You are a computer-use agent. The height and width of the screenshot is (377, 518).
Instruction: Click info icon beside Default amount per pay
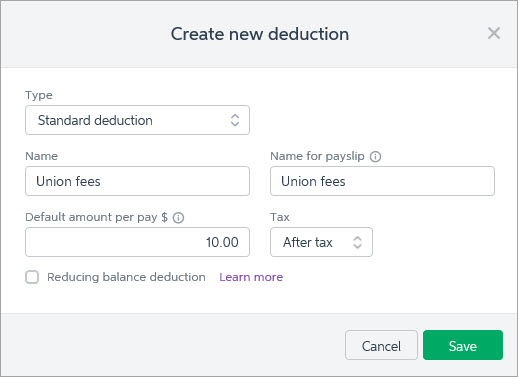(x=178, y=218)
